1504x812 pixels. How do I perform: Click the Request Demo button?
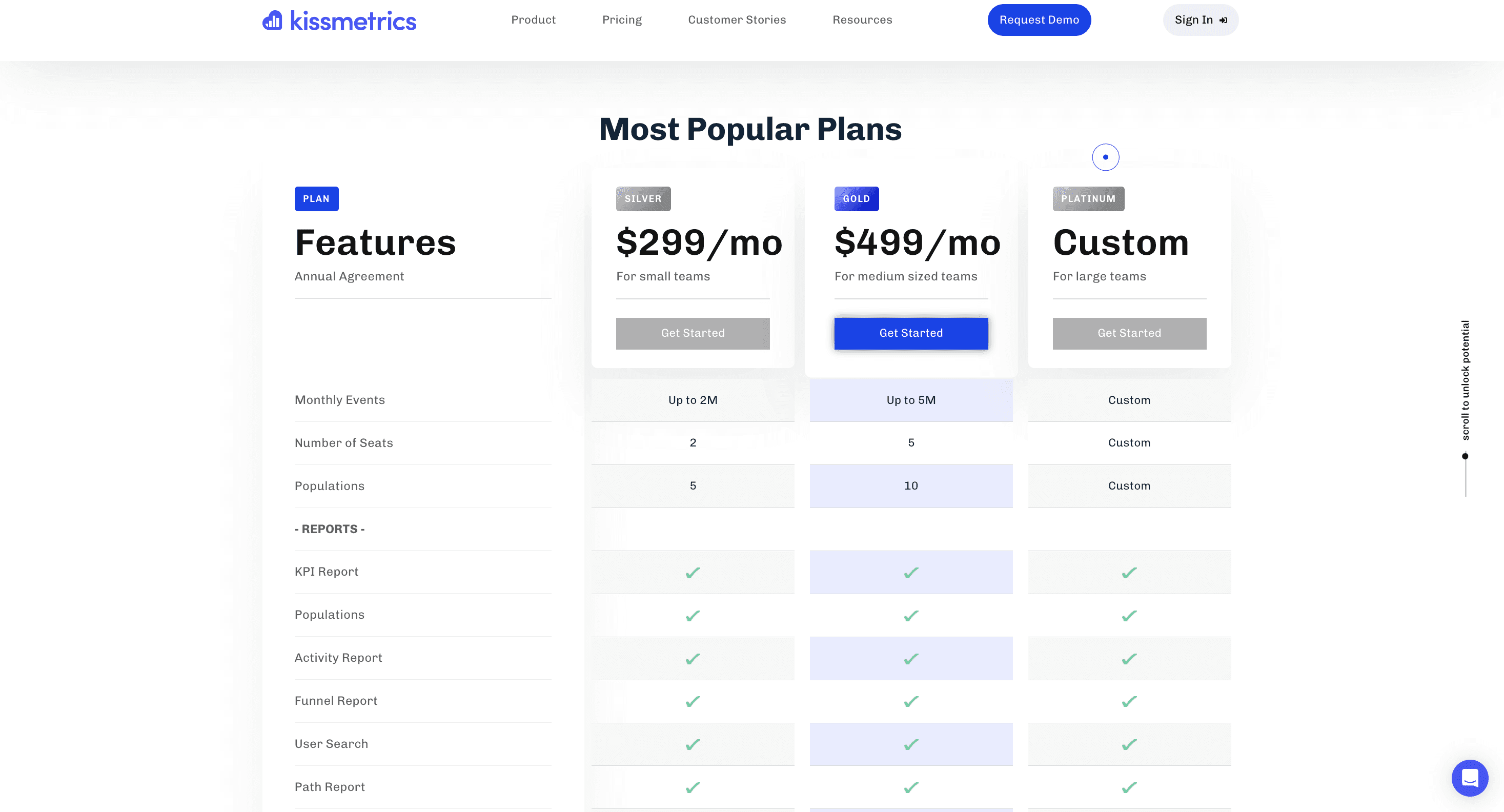[1039, 20]
